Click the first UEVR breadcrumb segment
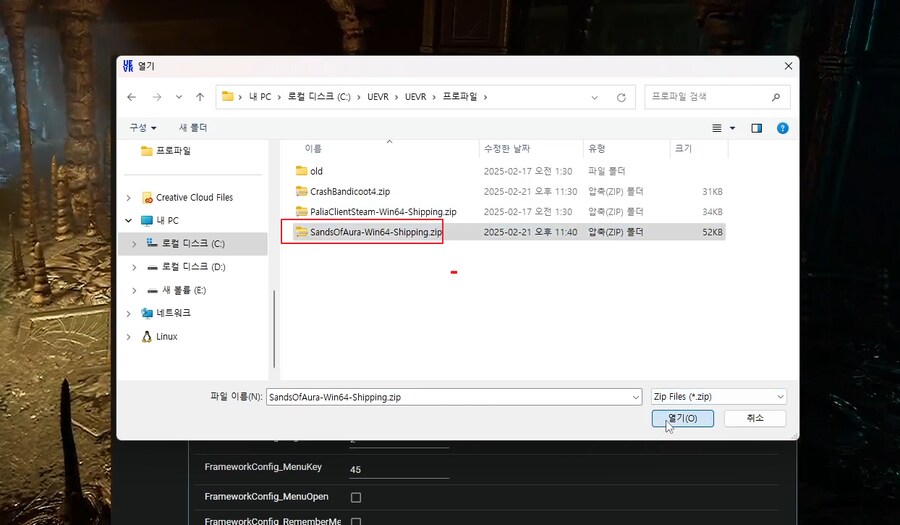 coord(378,97)
